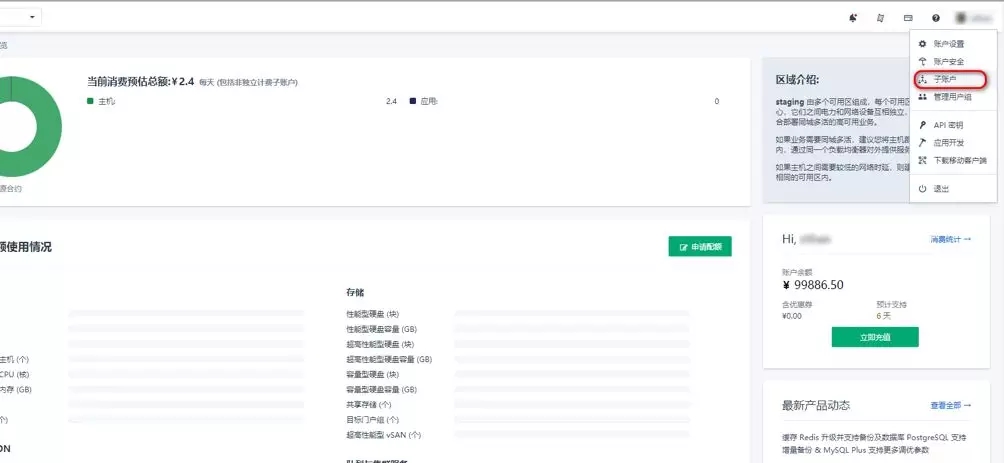Click the green 主机 legend swatch

[91, 102]
